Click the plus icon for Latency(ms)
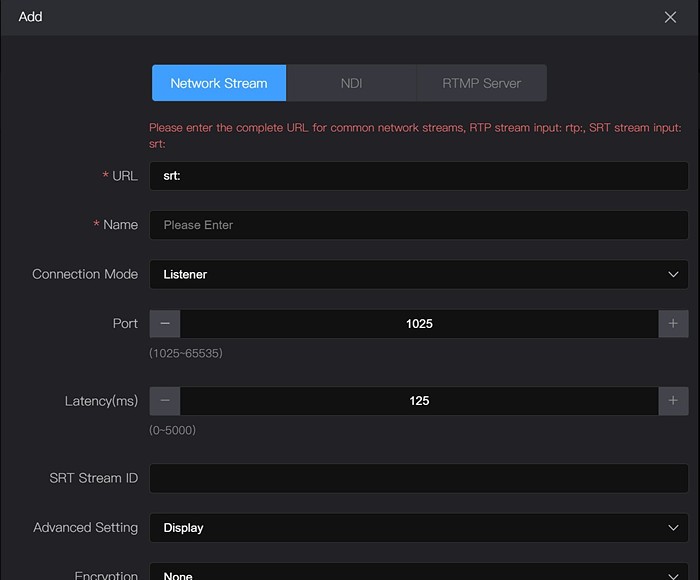This screenshot has height=580, width=700. 673,401
